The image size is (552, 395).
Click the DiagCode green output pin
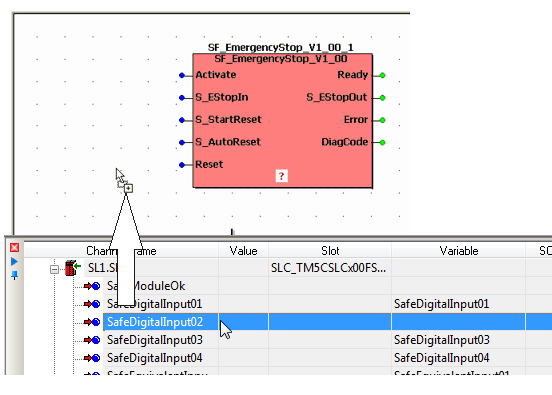pyautogui.click(x=383, y=143)
